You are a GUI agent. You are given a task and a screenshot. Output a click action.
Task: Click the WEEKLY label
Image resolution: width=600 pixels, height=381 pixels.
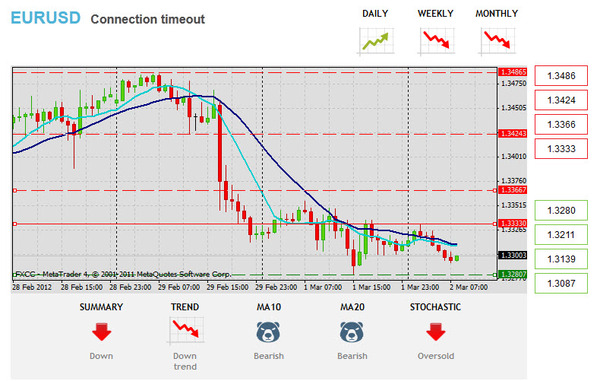[x=435, y=14]
